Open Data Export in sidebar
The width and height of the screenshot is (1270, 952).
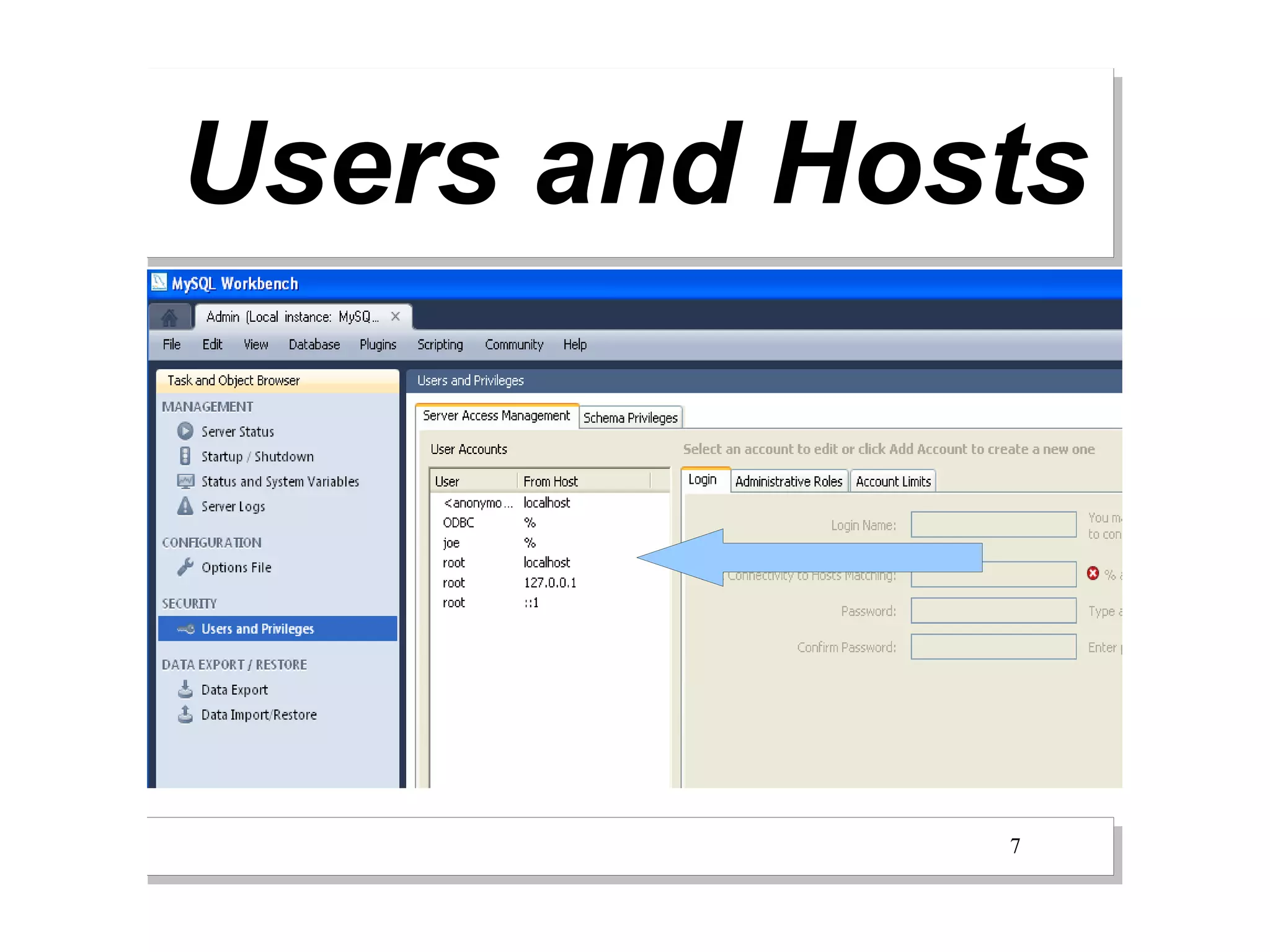click(234, 690)
